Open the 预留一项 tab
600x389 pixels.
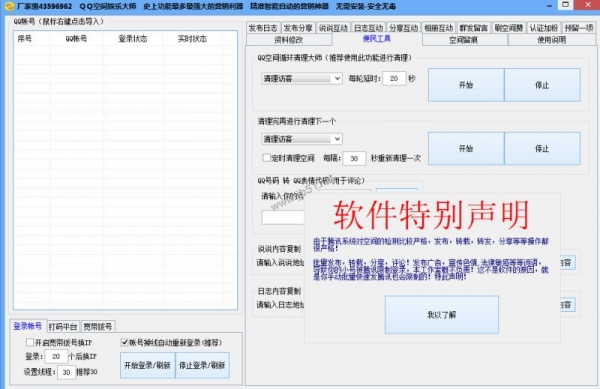(x=579, y=28)
